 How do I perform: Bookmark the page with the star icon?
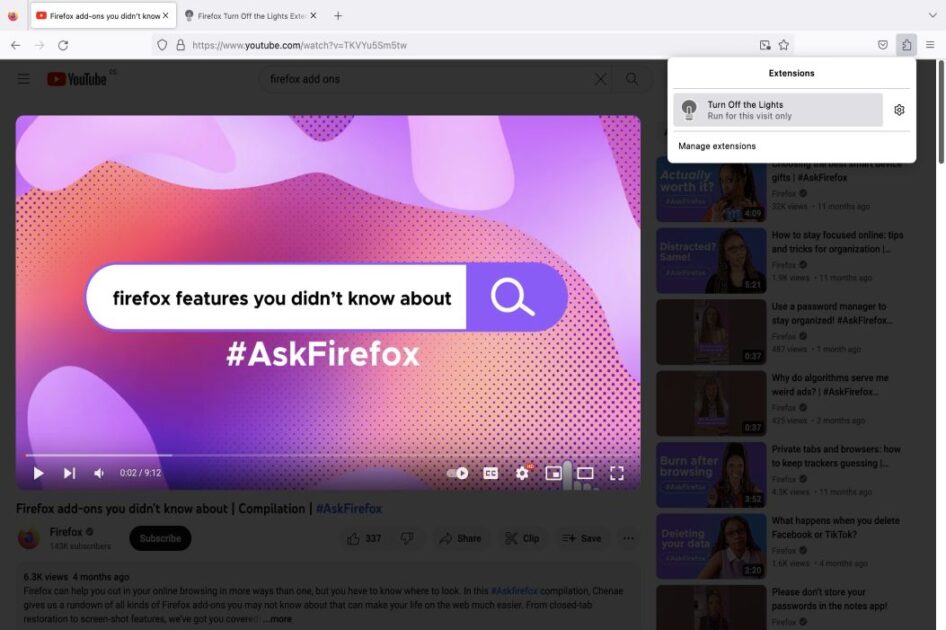(785, 44)
